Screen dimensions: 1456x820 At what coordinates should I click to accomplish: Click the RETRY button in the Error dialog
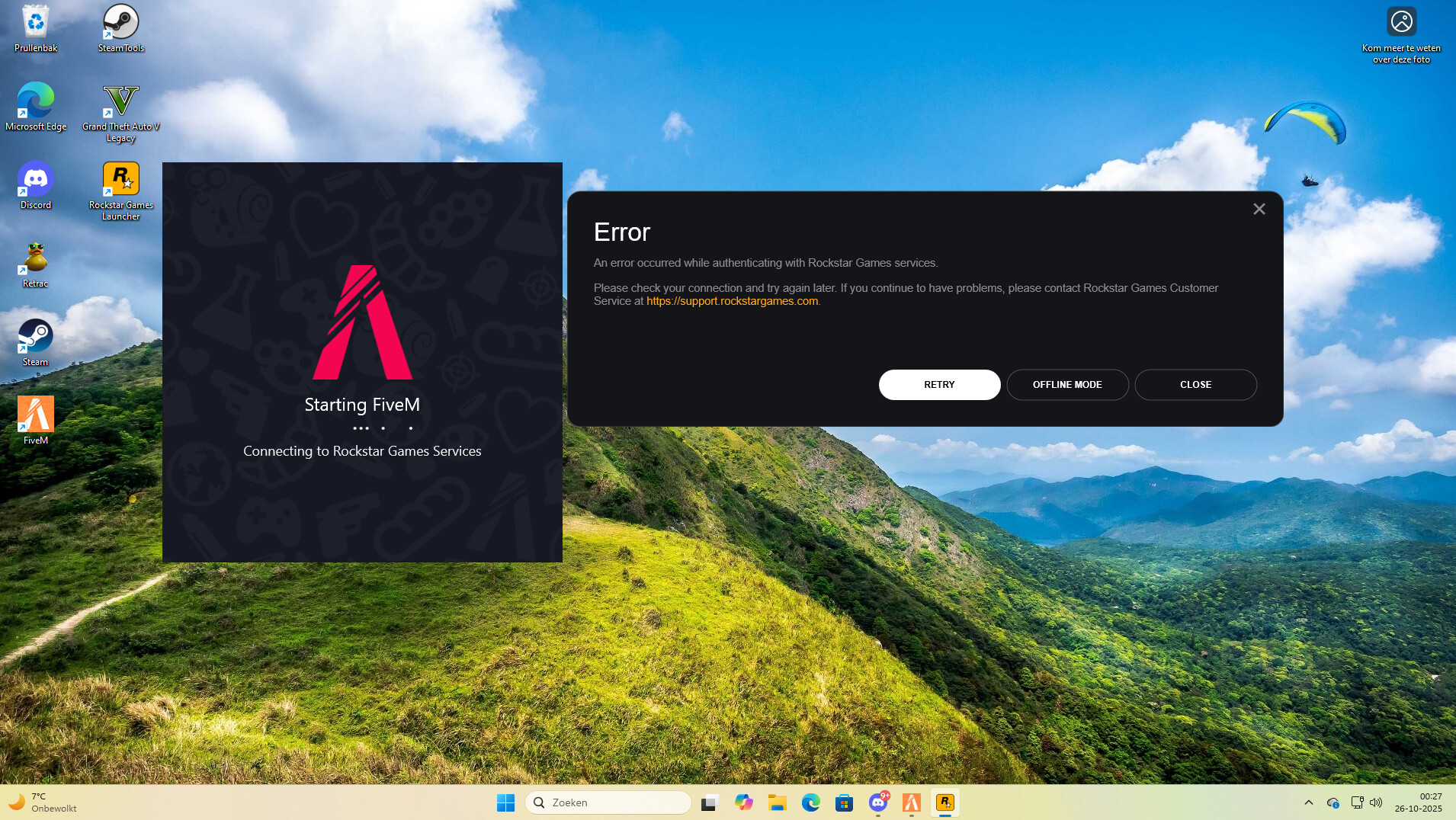pyautogui.click(x=939, y=385)
